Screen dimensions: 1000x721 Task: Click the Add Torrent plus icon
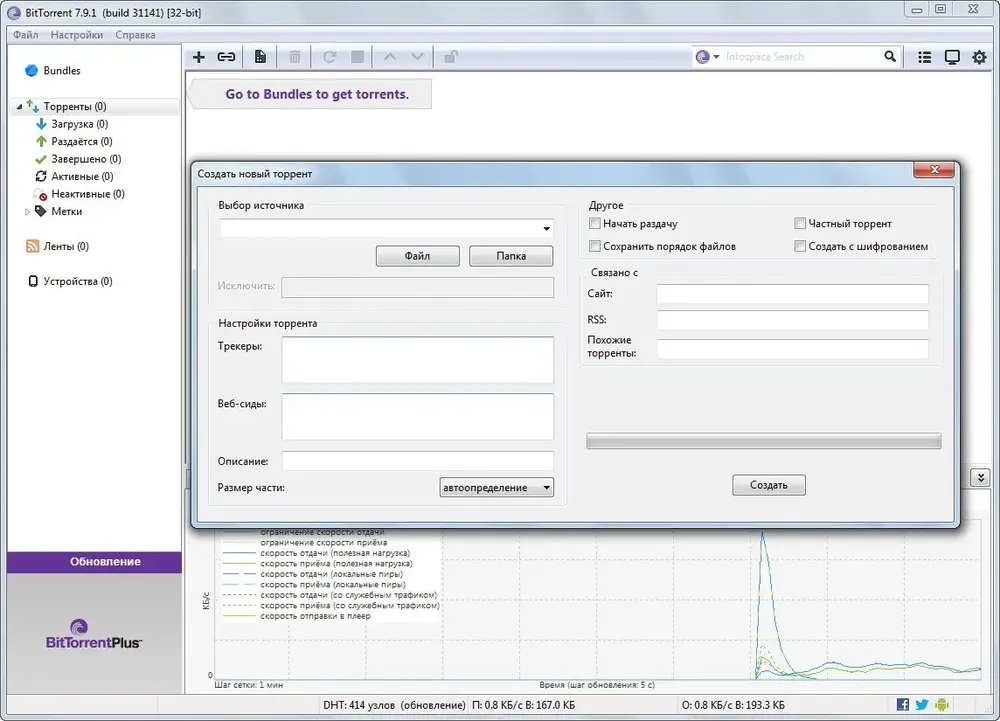pos(199,57)
